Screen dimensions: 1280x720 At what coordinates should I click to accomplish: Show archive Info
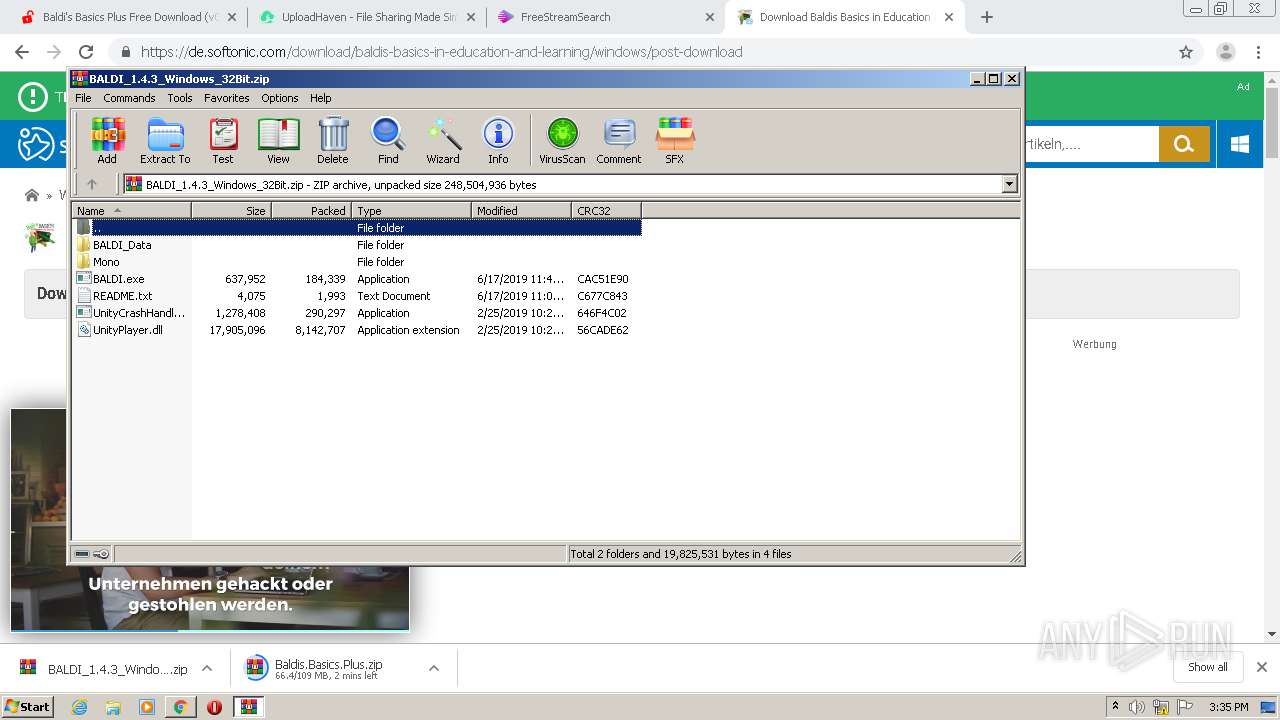coord(498,140)
